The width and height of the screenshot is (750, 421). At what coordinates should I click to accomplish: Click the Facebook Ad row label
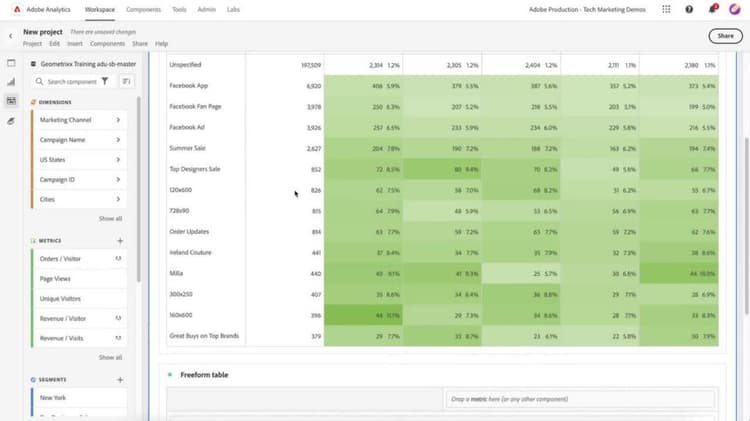[x=187, y=127]
